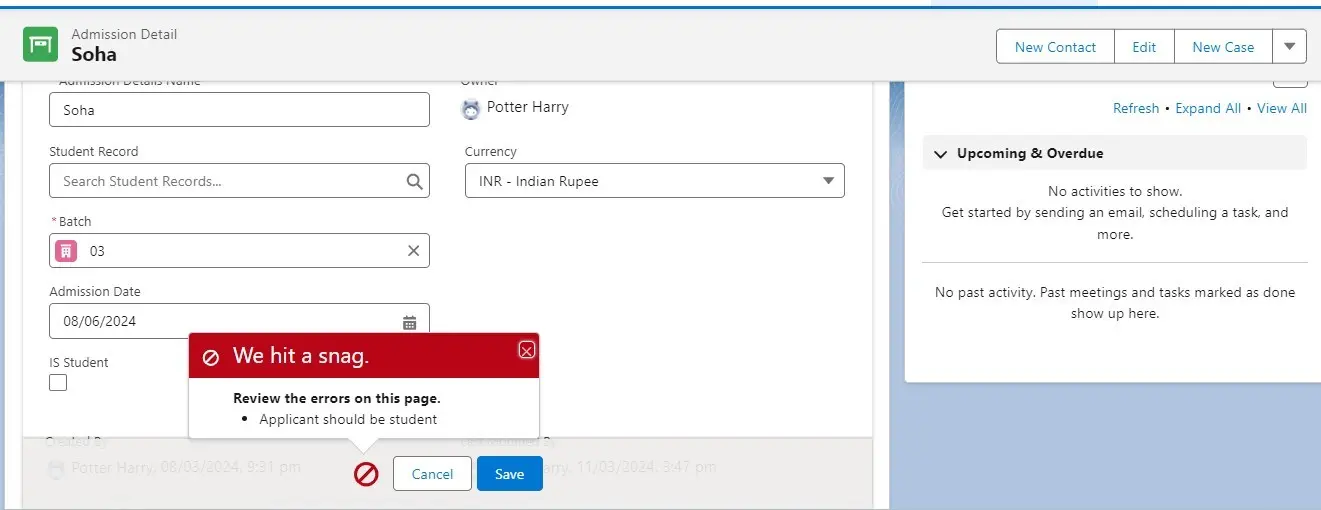Collapse the Upcoming & Overdue section

[940, 154]
